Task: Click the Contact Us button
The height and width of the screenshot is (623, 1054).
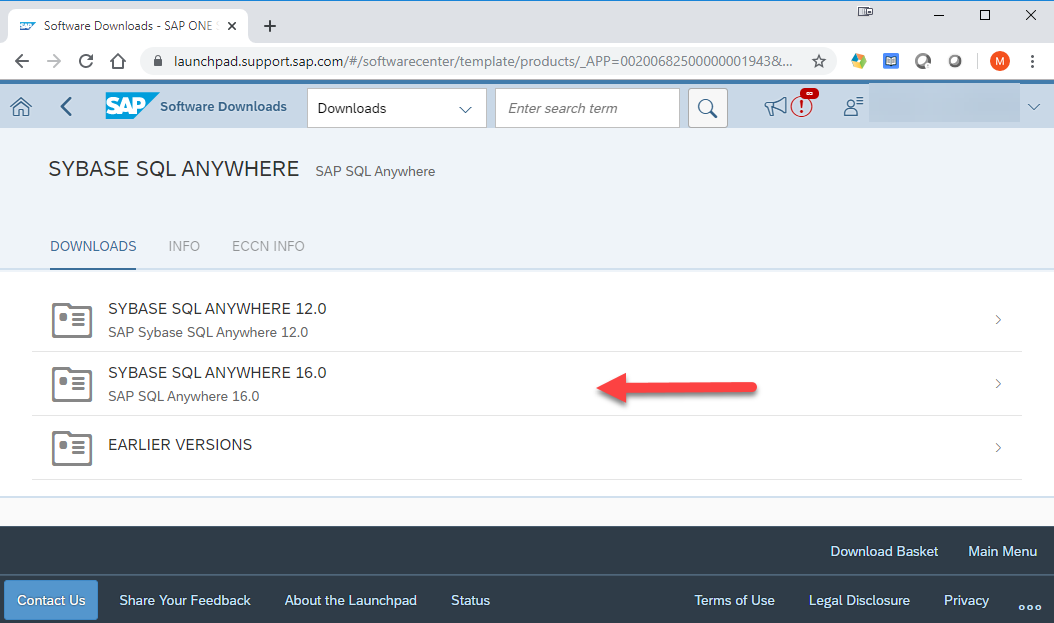Action: point(51,600)
